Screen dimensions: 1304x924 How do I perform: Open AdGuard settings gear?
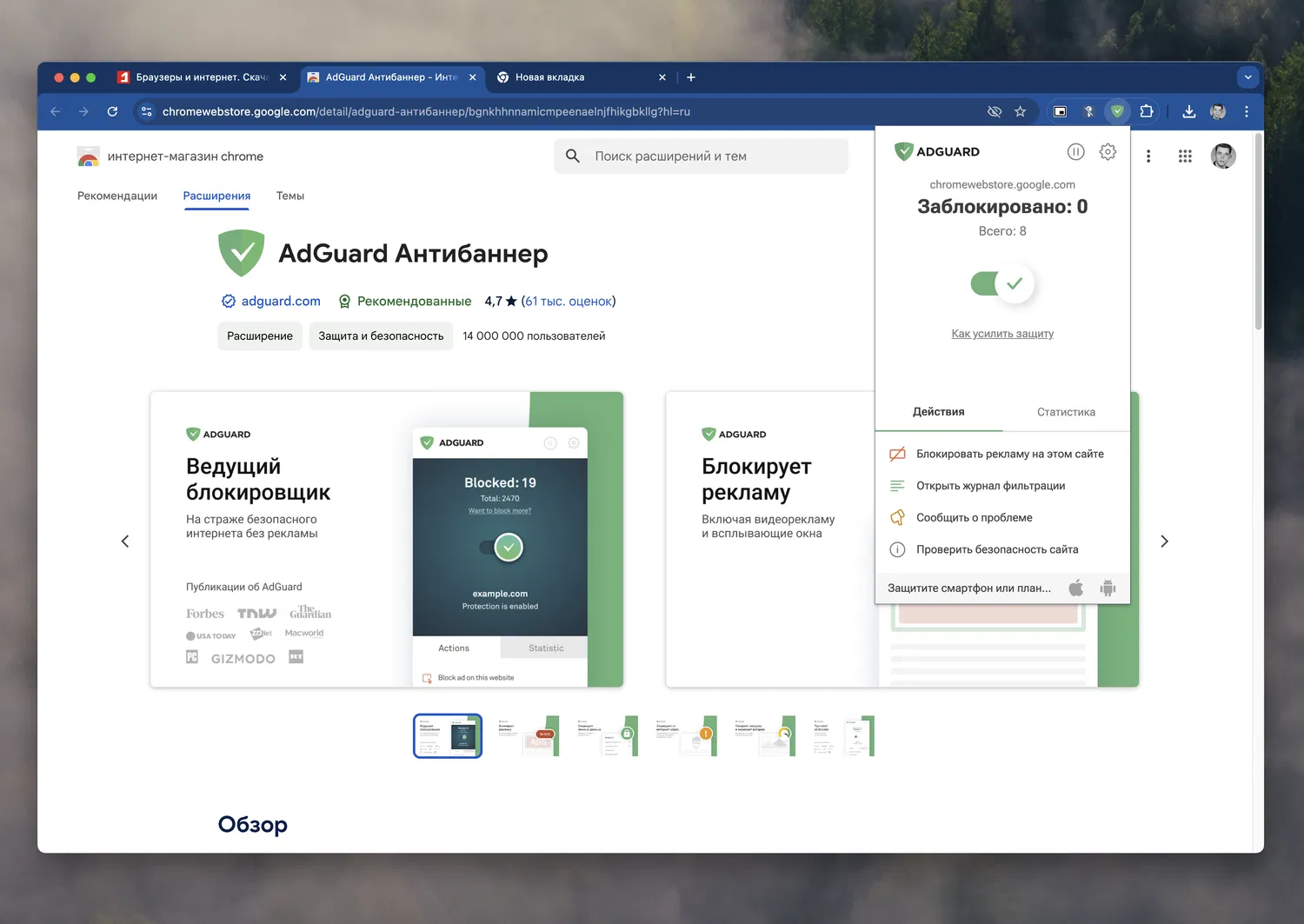[x=1108, y=151]
